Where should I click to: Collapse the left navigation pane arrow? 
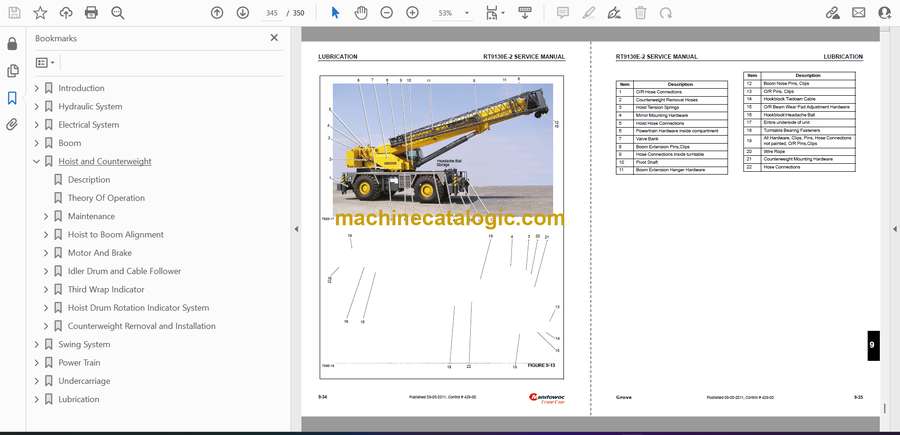pyautogui.click(x=296, y=229)
